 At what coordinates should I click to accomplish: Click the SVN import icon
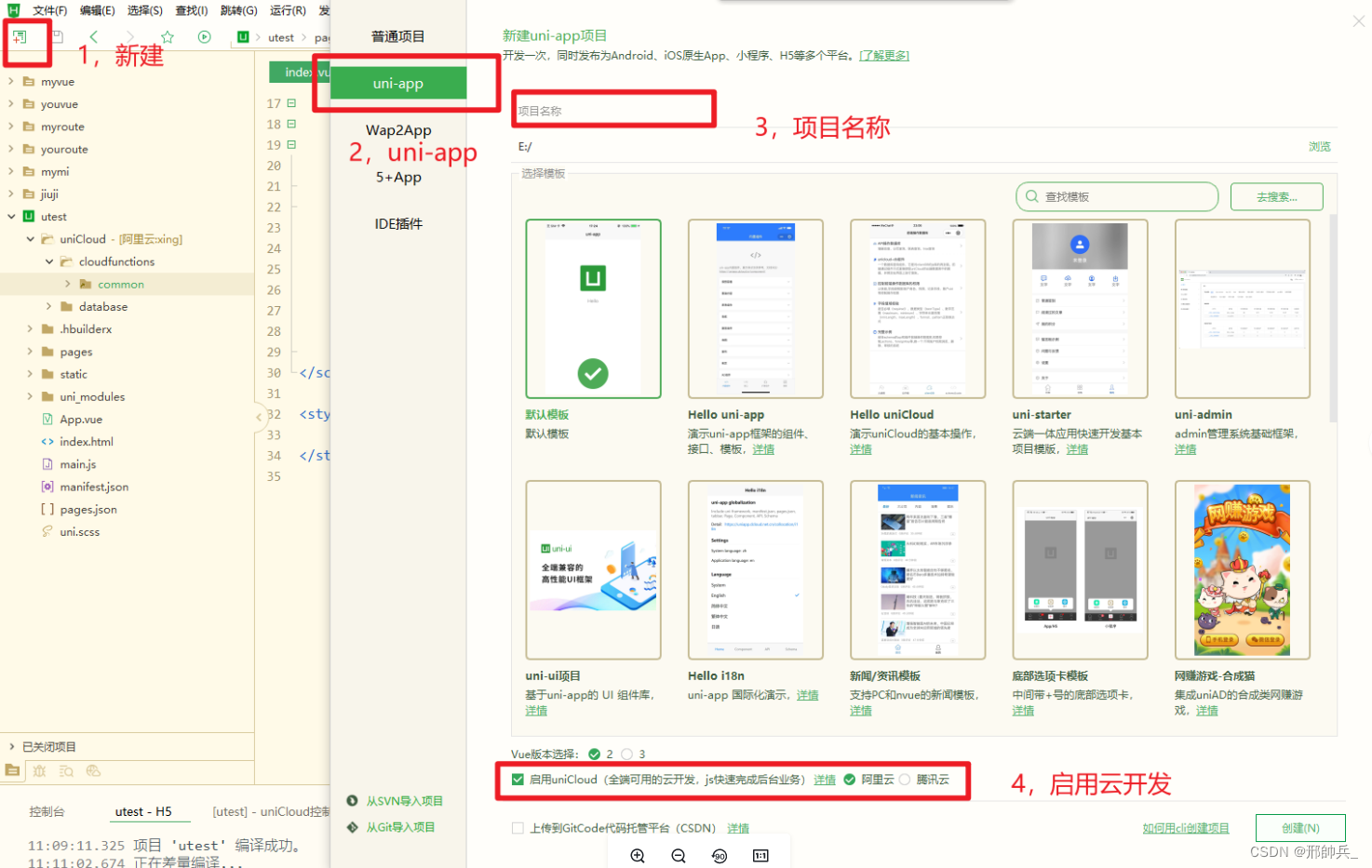tap(352, 800)
